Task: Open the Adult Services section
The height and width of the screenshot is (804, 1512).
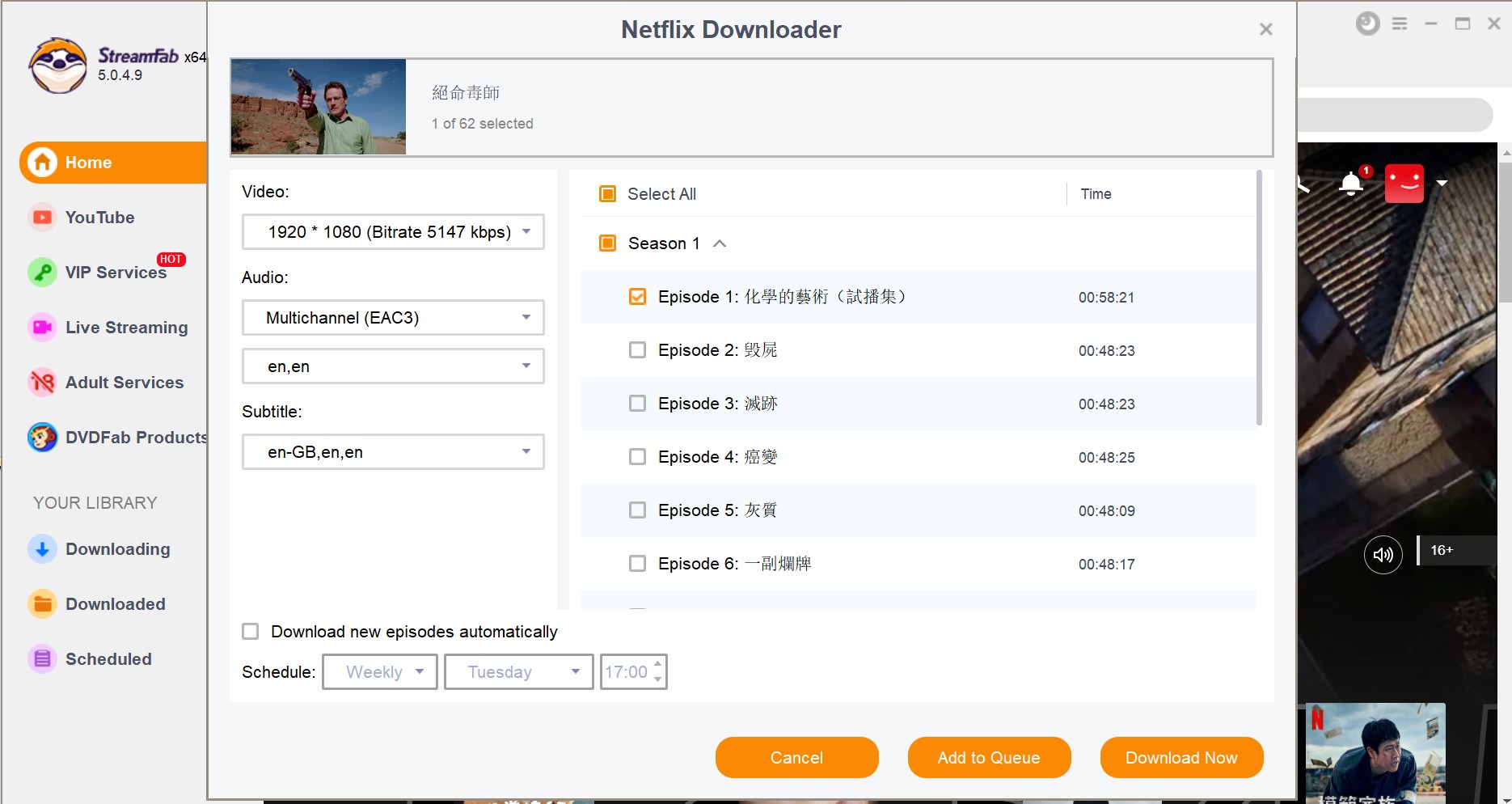Action: (41, 382)
